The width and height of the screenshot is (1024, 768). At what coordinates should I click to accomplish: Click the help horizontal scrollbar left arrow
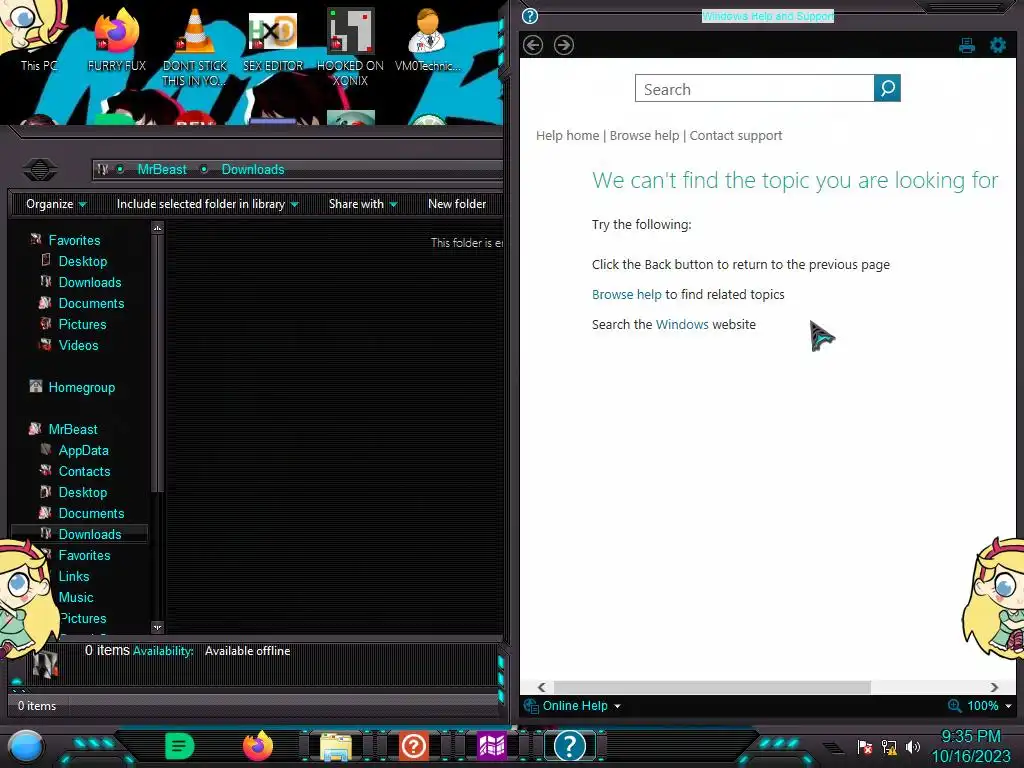pos(541,687)
